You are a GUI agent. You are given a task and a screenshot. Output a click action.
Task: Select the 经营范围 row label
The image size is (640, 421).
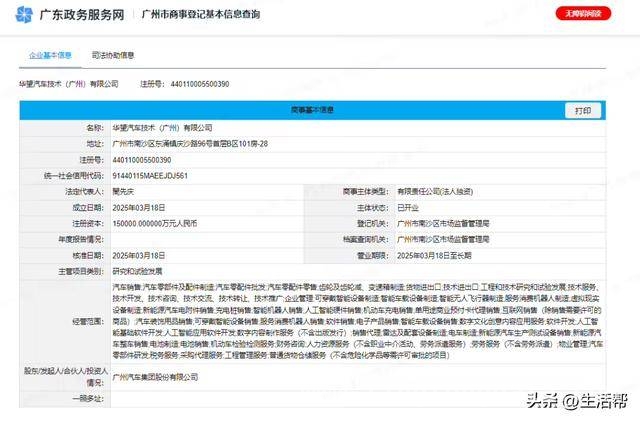coord(88,321)
